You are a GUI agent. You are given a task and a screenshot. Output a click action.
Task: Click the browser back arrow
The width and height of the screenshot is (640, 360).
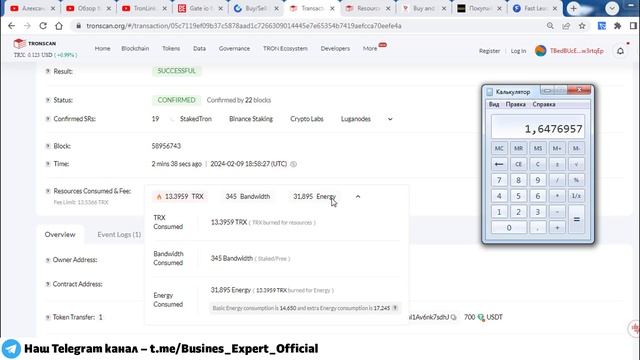tap(11, 26)
